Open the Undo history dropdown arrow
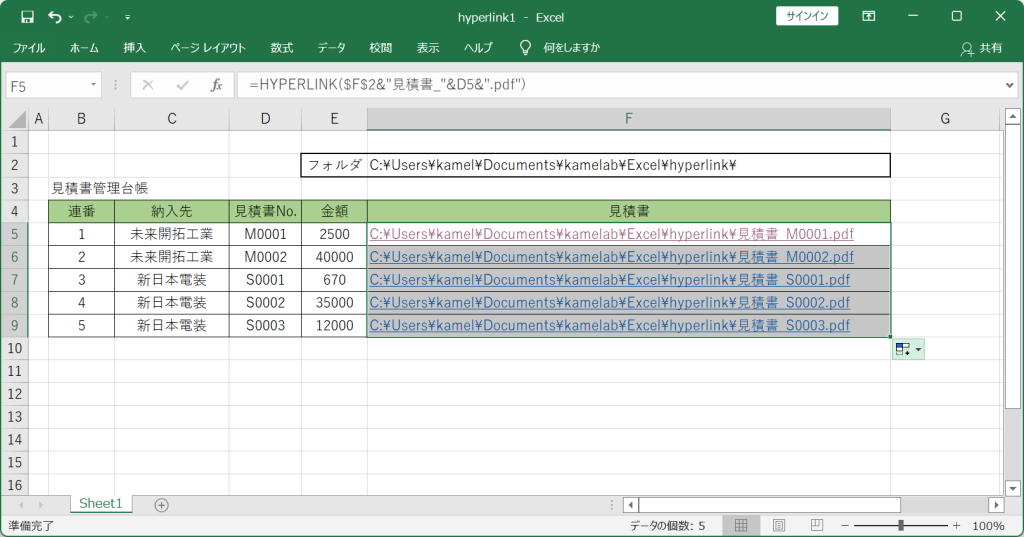The width and height of the screenshot is (1024, 537). pyautogui.click(x=71, y=18)
